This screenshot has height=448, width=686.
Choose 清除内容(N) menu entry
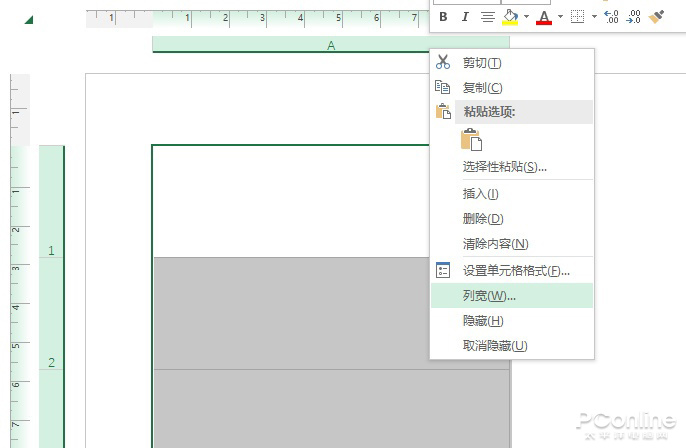pos(512,244)
